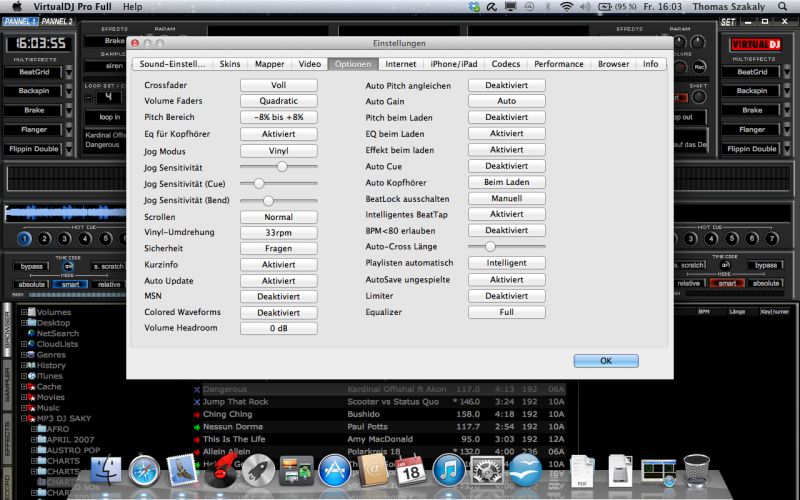Toggle right deck absolute mode
This screenshot has width=800, height=500.
[766, 283]
